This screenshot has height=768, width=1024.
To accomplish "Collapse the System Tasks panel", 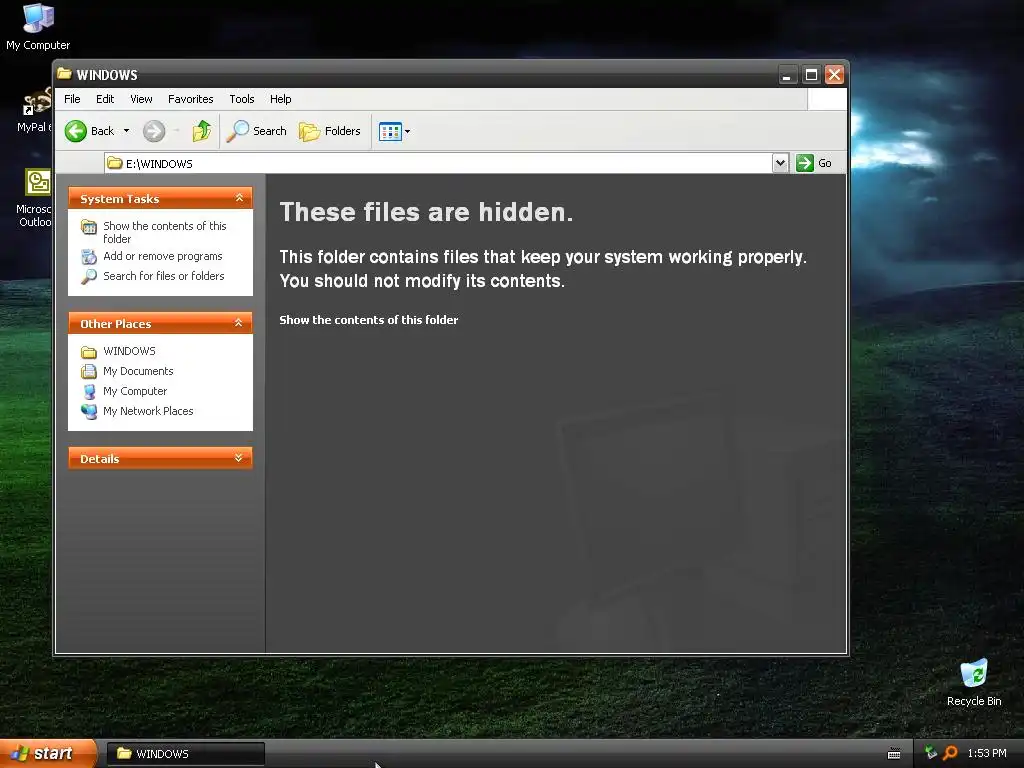I will [239, 198].
